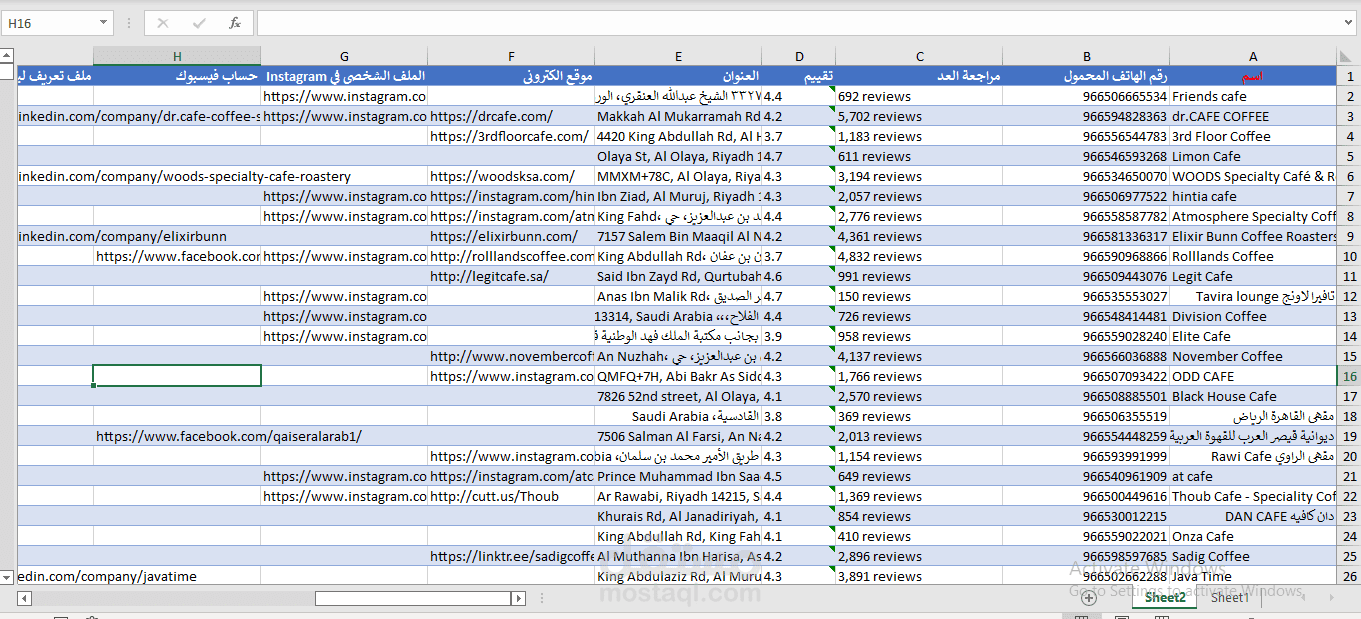
Task: Select the Sheet2 tab
Action: 1165,598
